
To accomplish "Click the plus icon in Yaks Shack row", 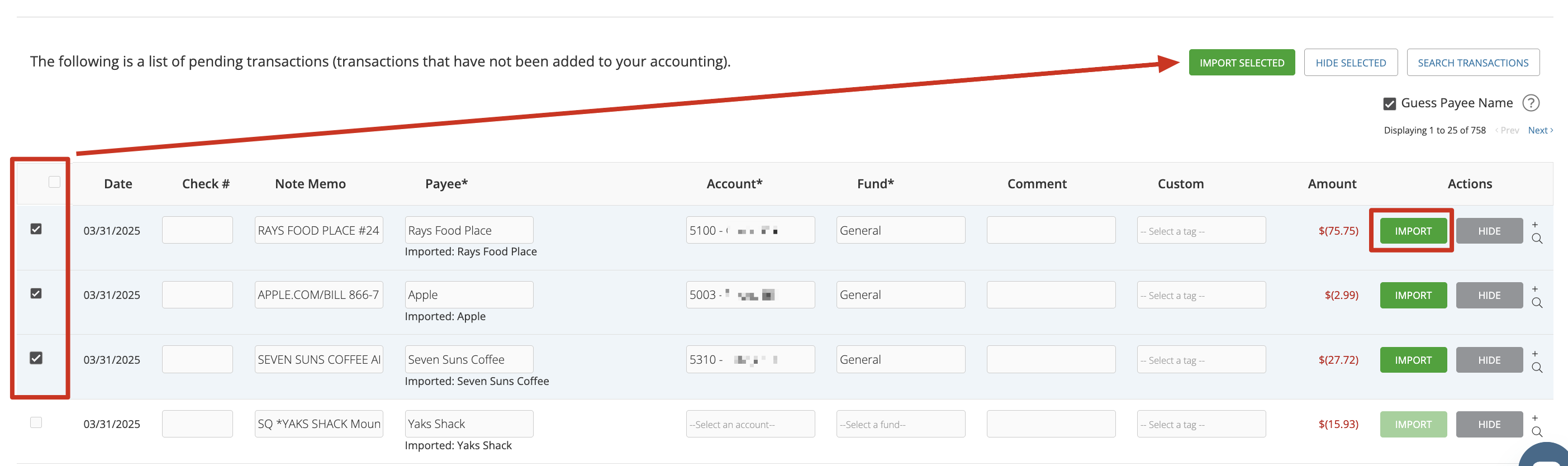I will [x=1534, y=418].
